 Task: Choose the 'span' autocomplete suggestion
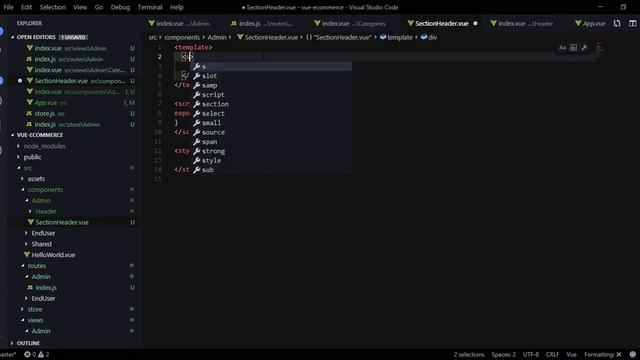tap(272, 142)
